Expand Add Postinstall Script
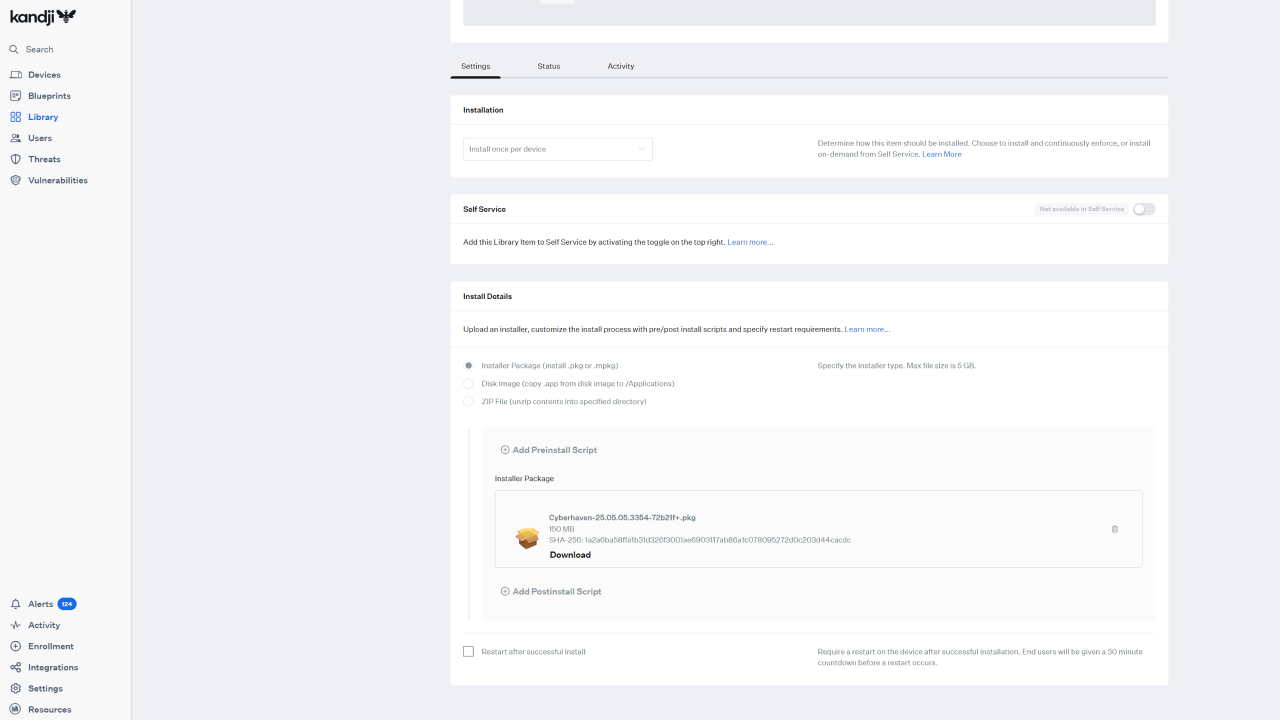This screenshot has width=1280, height=720. point(551,592)
